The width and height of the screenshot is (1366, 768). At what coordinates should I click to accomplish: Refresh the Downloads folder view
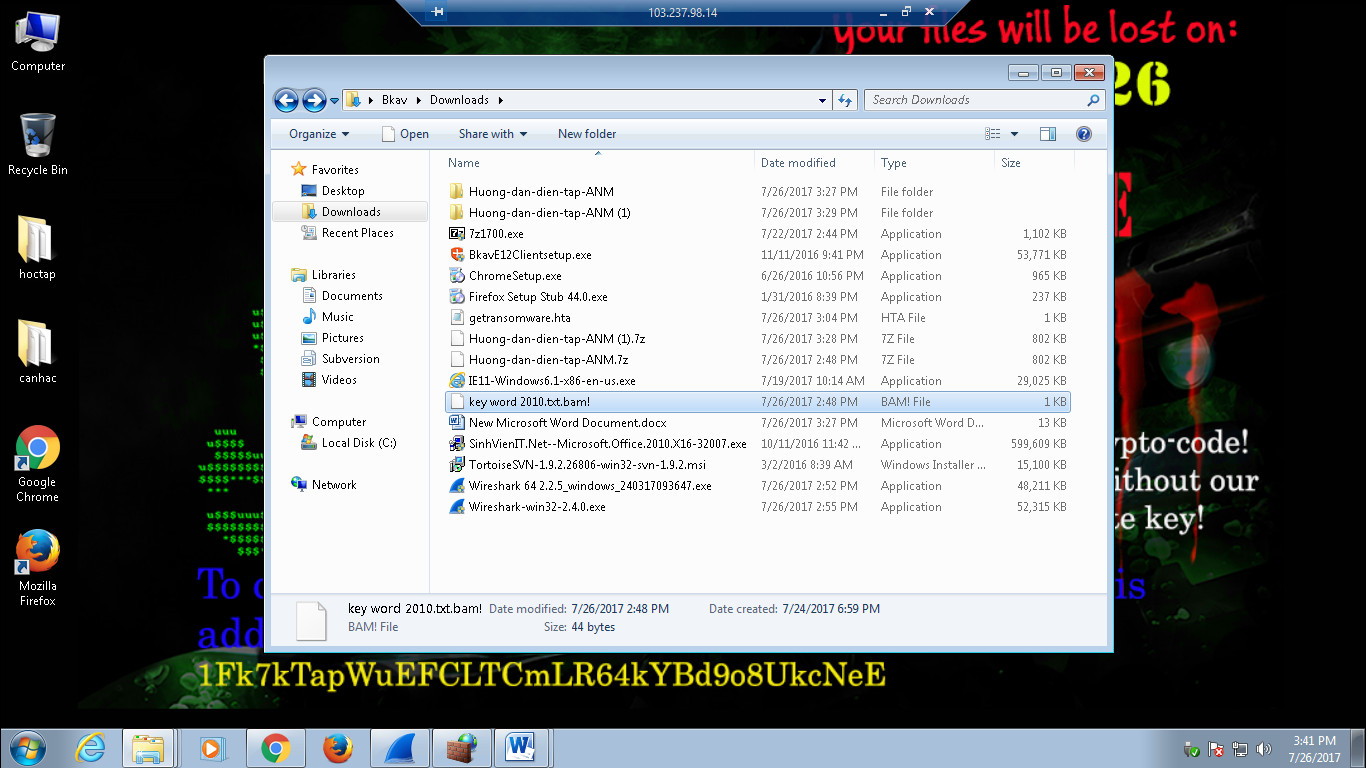845,100
